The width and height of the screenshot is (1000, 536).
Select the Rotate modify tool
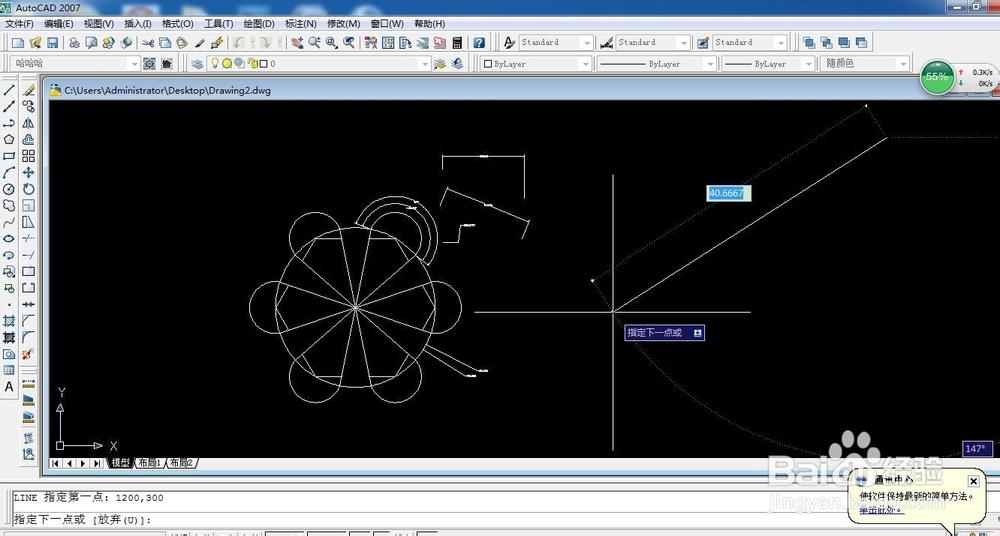[x=29, y=189]
